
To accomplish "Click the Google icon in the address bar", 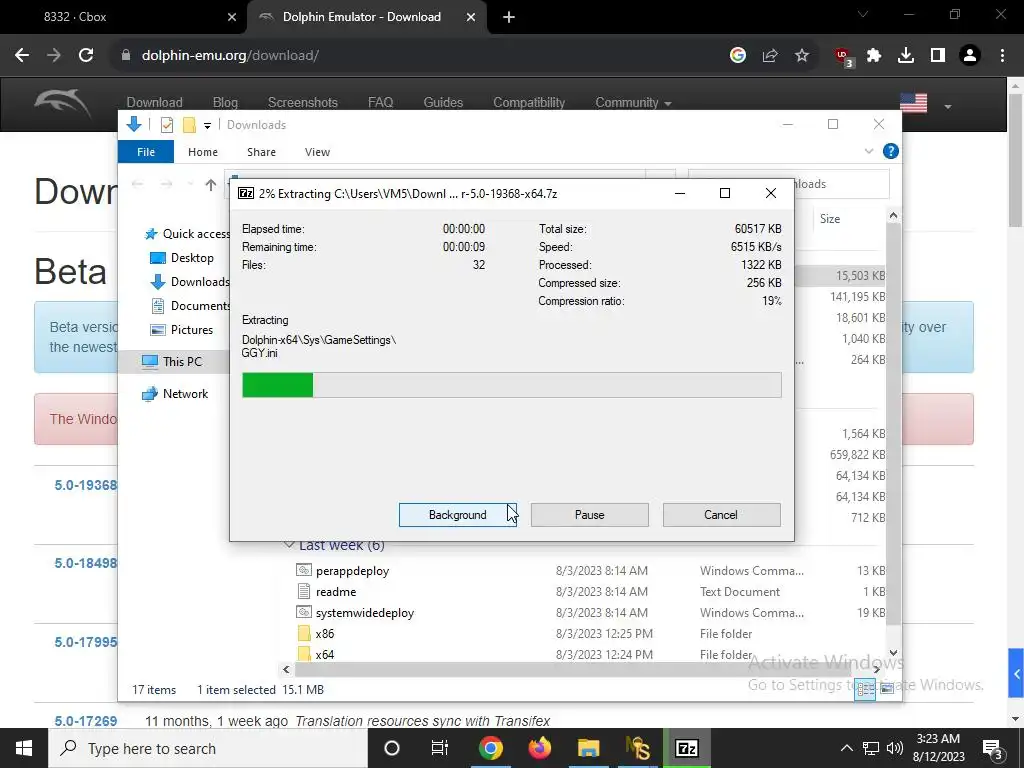I will pos(738,56).
